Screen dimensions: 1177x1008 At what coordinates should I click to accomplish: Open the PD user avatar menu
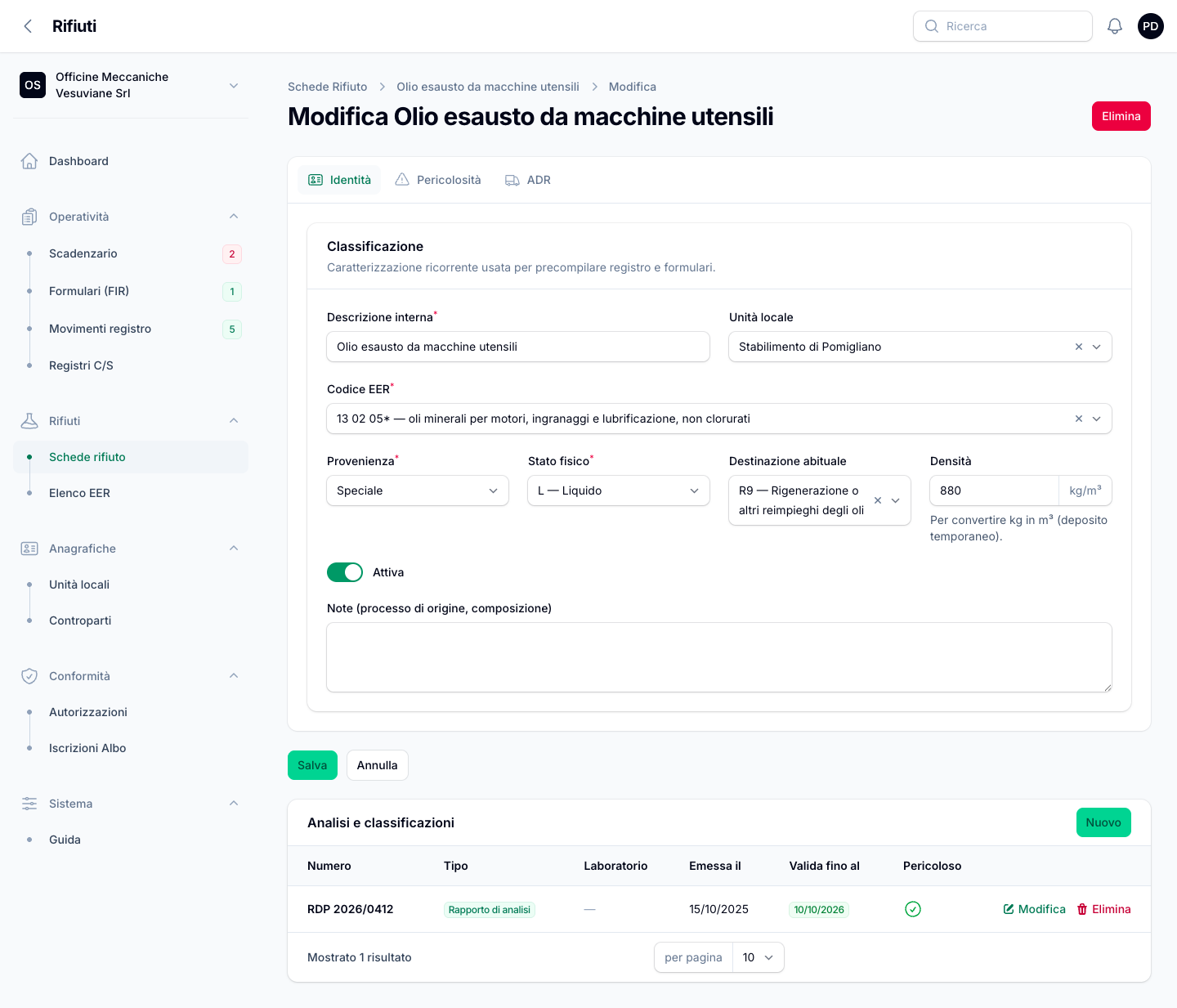click(1151, 26)
